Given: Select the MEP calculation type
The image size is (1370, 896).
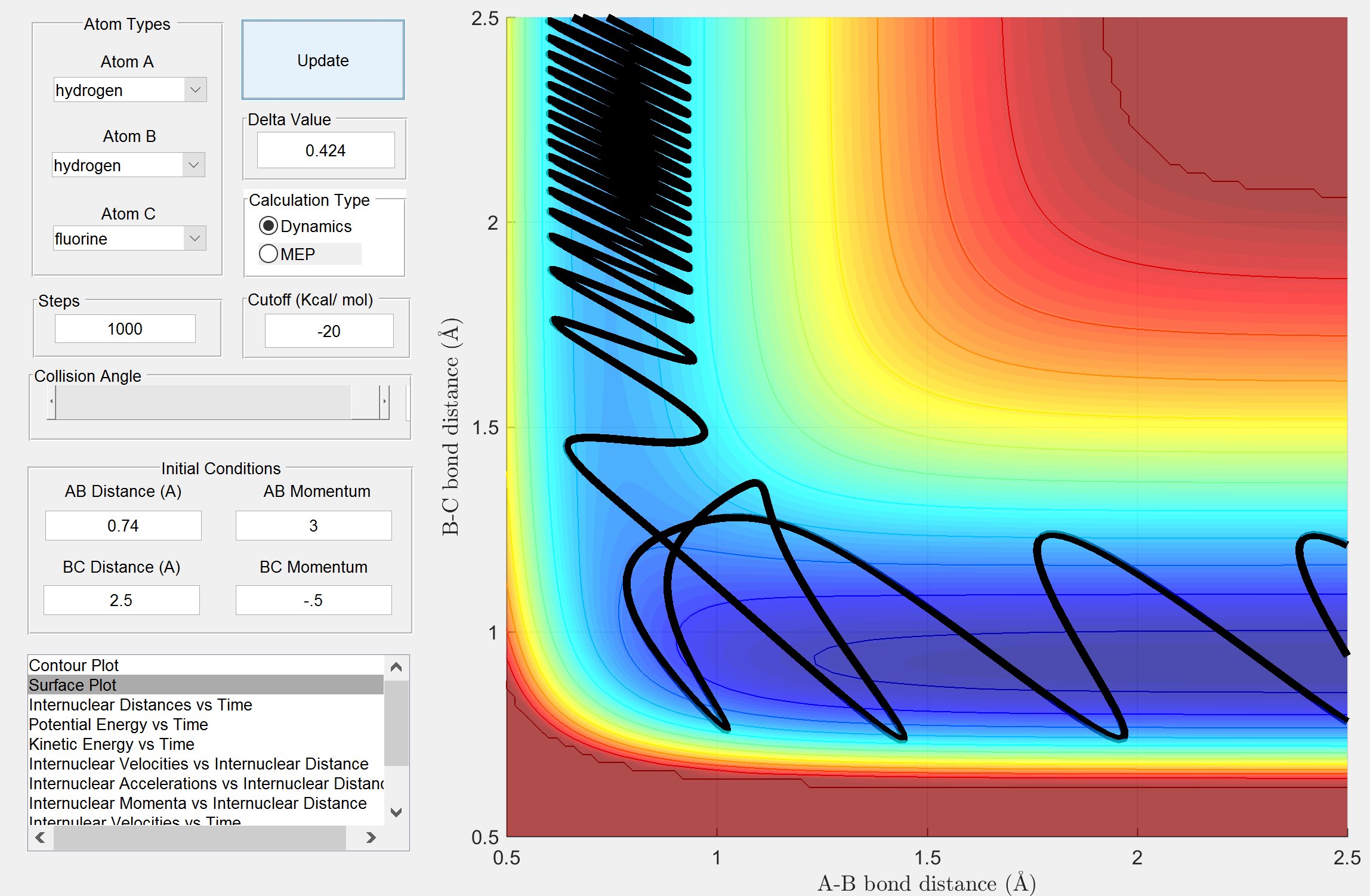Looking at the screenshot, I should point(269,254).
